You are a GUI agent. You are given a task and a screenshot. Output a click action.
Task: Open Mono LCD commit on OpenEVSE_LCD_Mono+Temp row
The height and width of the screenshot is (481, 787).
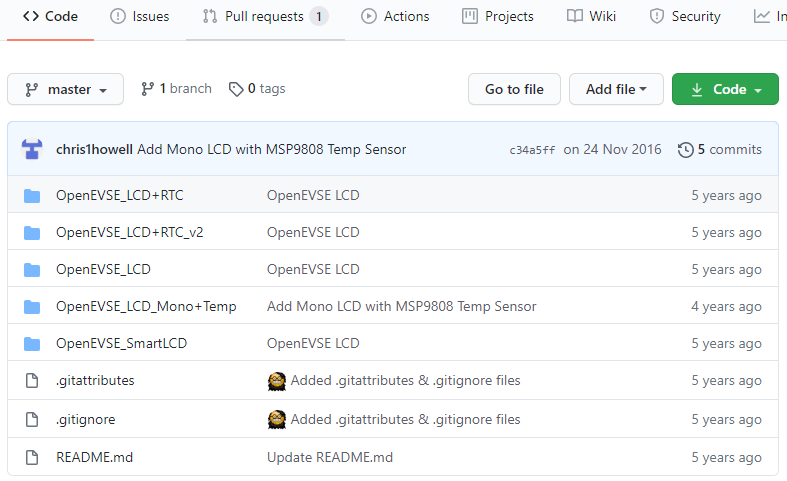[402, 306]
